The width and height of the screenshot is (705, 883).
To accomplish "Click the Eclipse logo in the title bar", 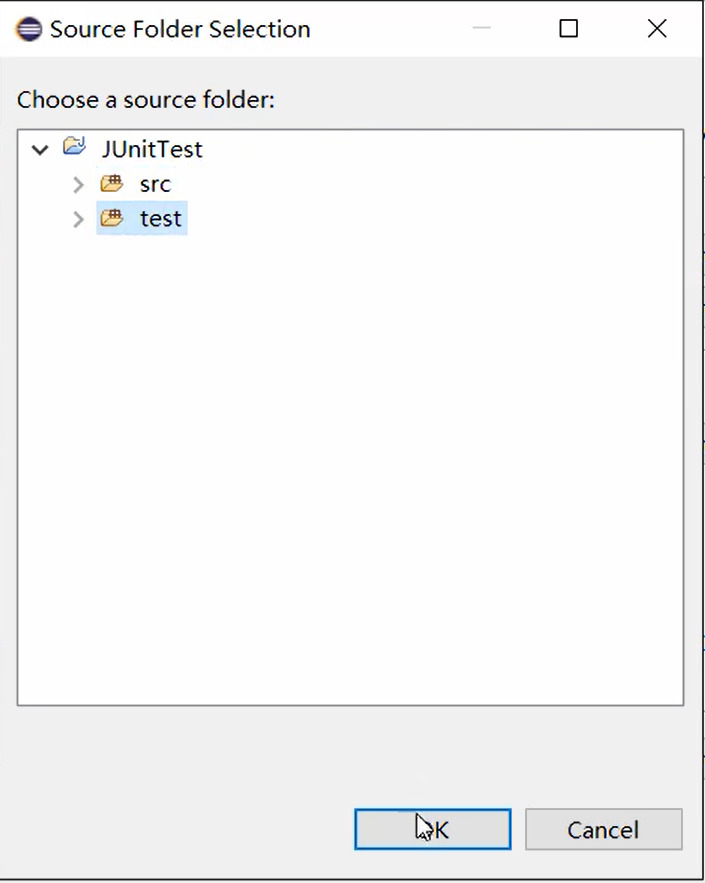I will [x=29, y=29].
